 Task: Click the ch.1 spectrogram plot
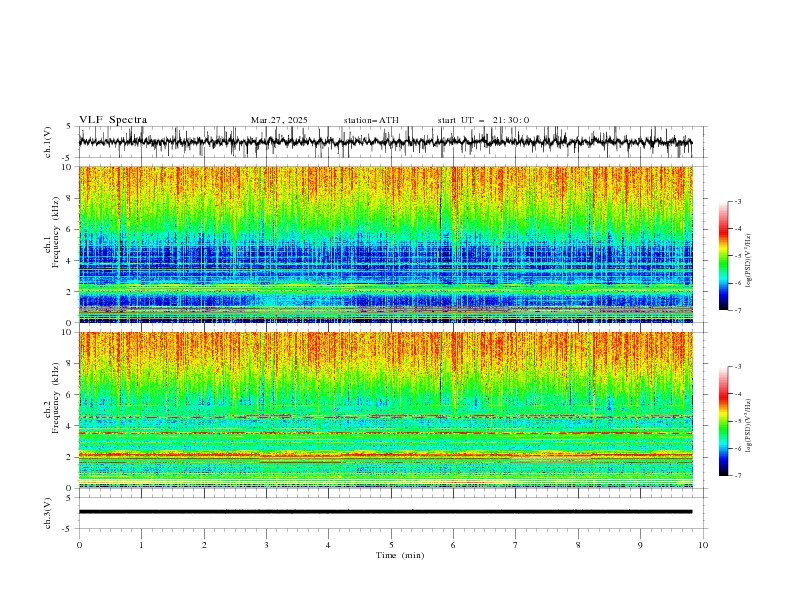click(386, 244)
